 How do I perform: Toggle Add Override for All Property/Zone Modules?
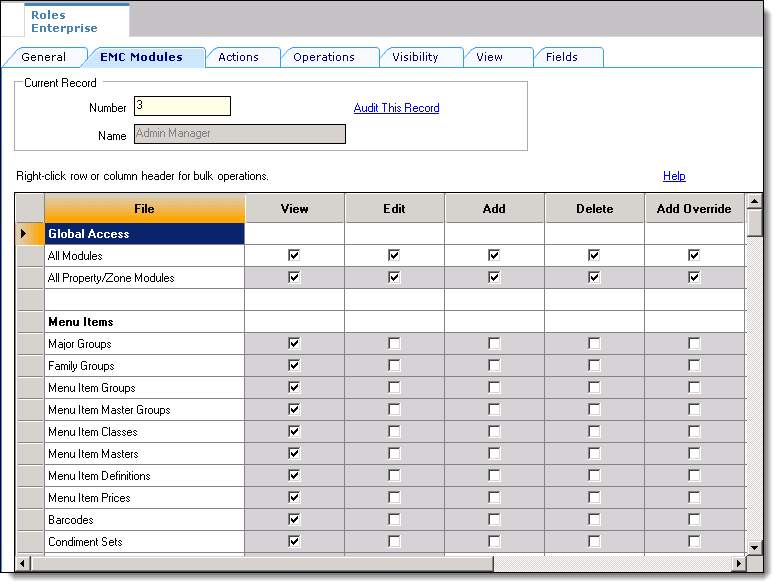point(694,278)
